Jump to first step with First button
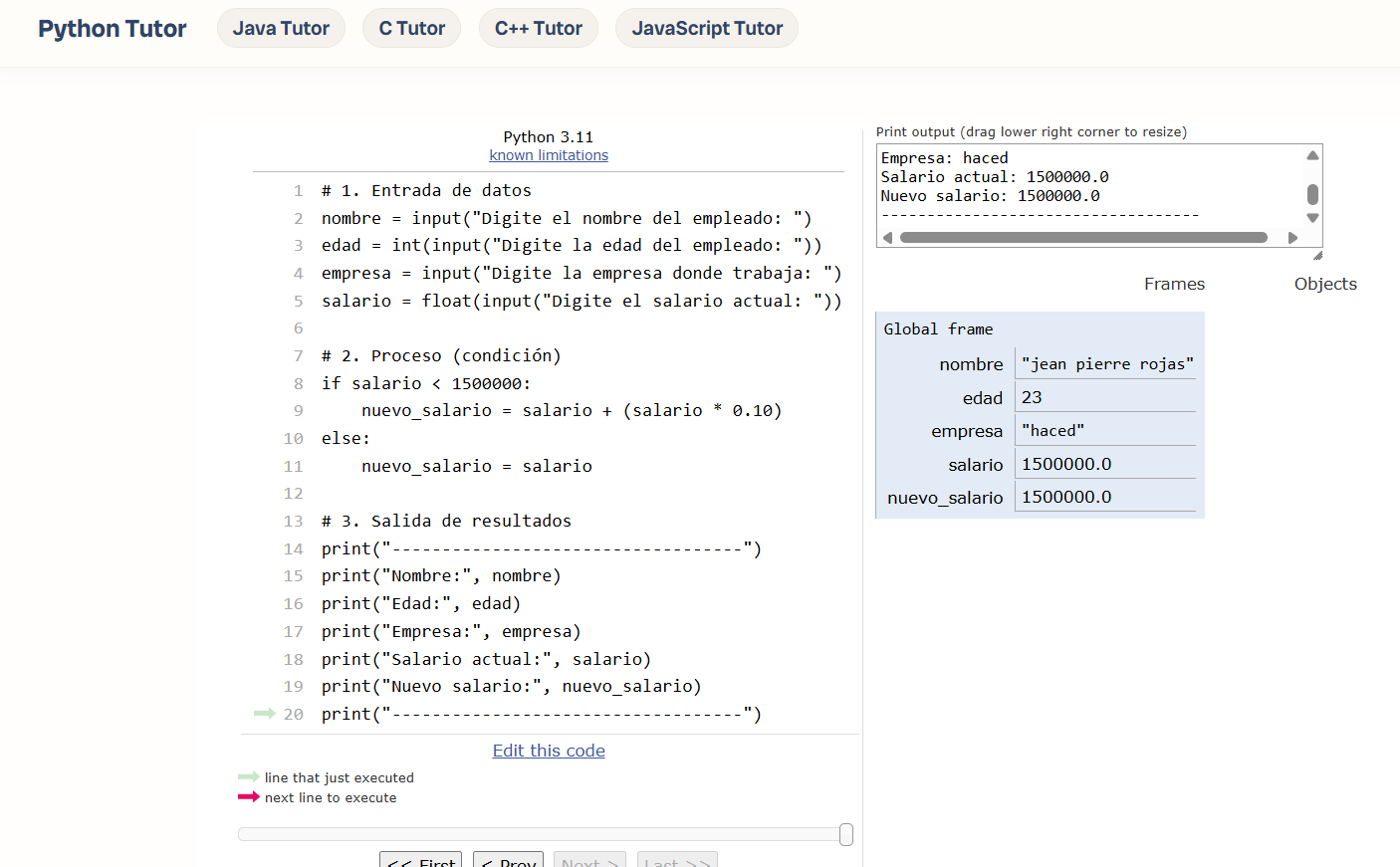 click(x=420, y=861)
